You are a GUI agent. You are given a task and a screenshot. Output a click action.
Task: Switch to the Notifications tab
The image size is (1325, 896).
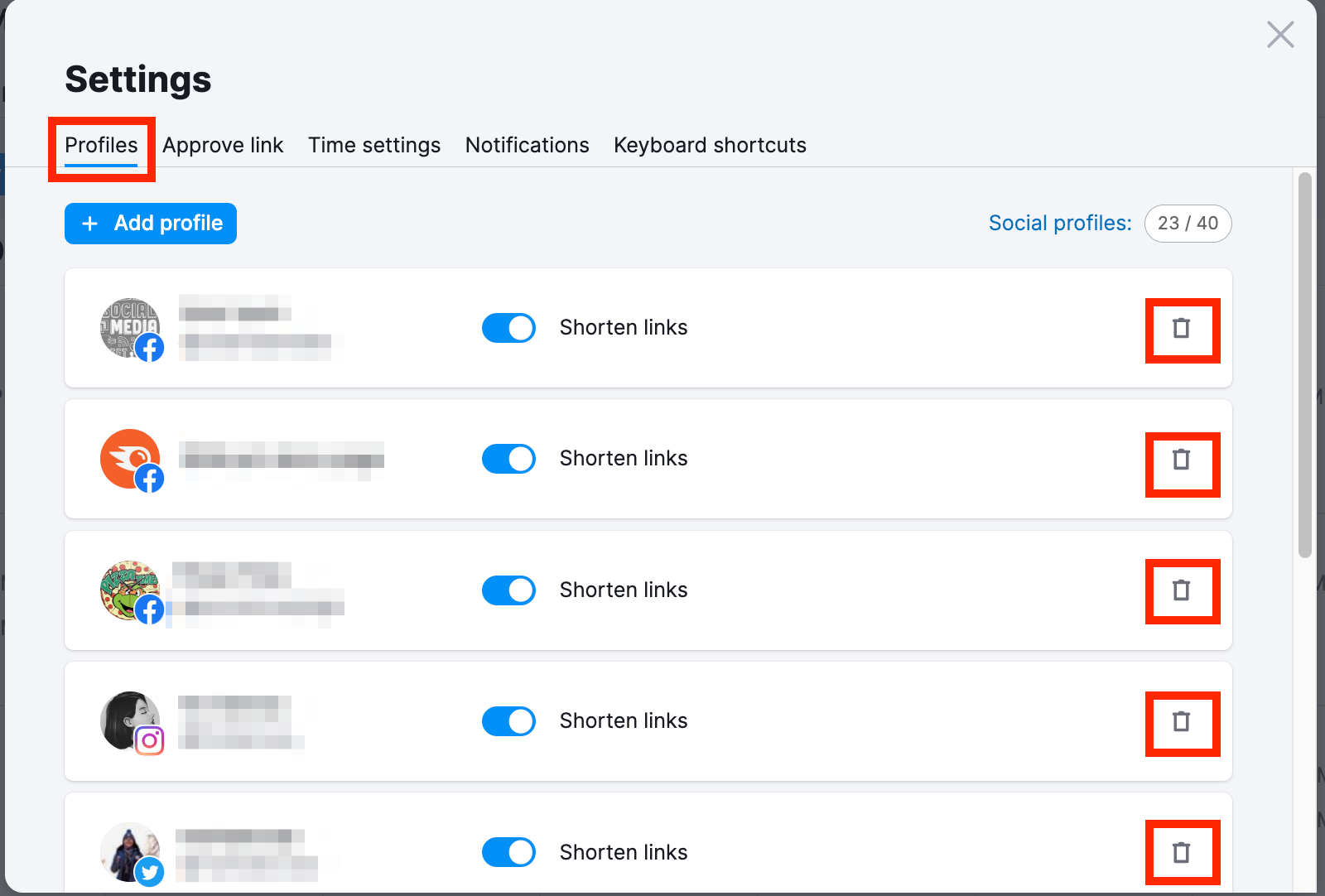(x=527, y=145)
